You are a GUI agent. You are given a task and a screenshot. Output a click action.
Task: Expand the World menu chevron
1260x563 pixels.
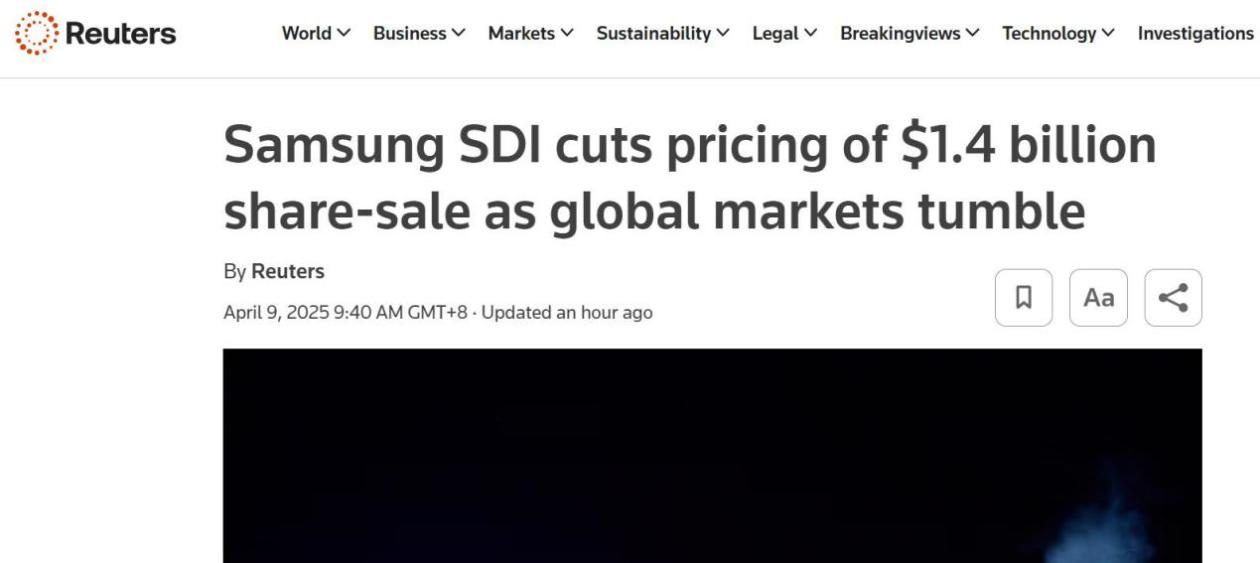point(344,33)
